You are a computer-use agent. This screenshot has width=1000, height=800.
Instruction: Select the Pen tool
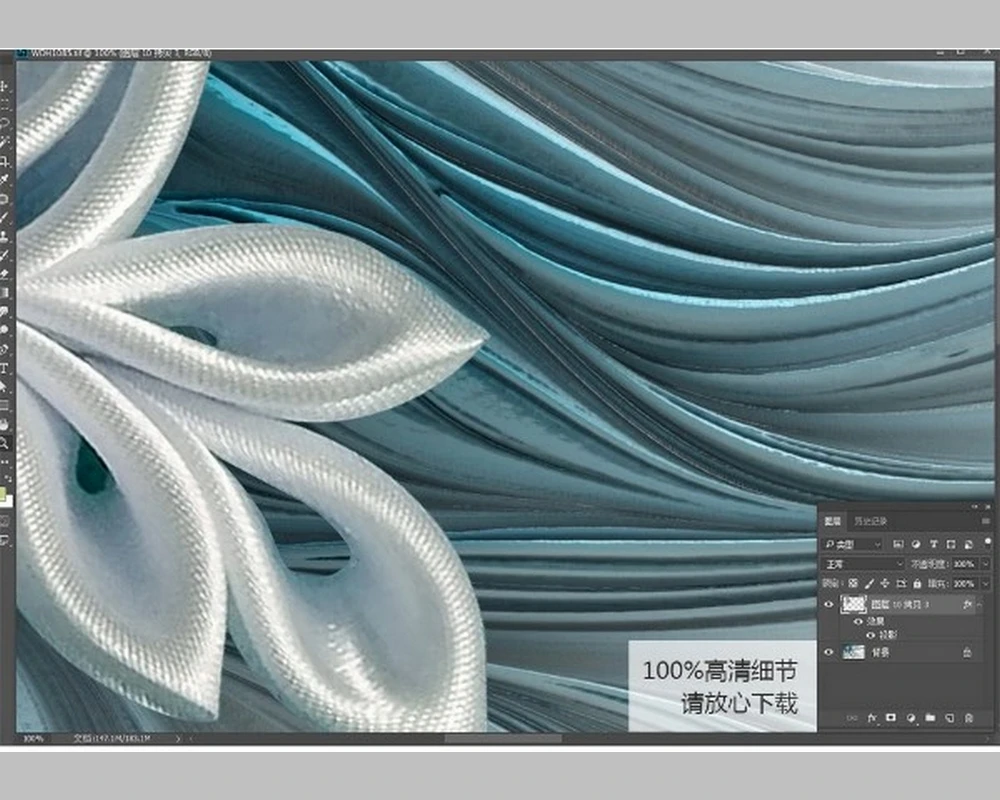point(5,349)
